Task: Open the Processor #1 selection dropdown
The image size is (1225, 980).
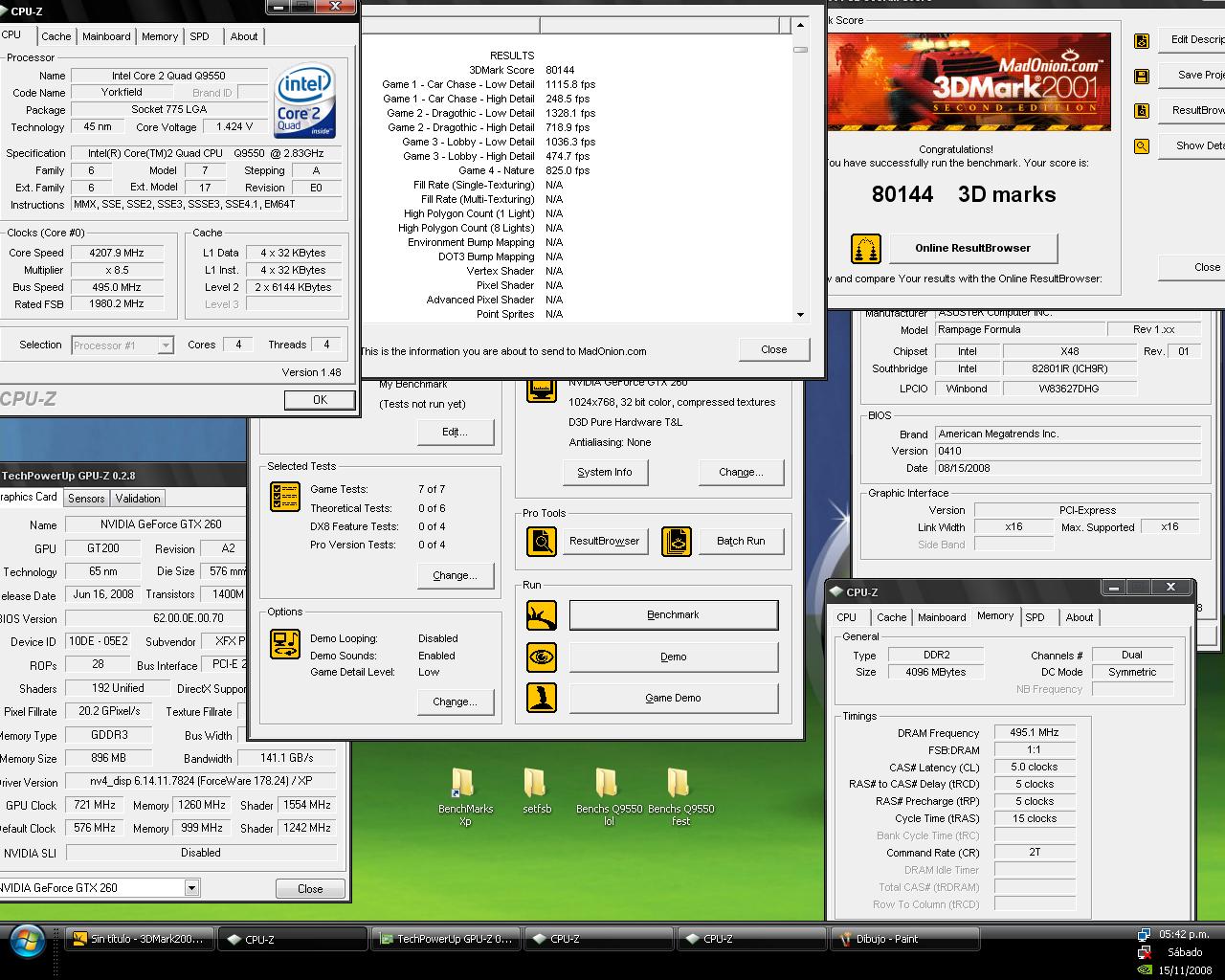Action: point(166,345)
